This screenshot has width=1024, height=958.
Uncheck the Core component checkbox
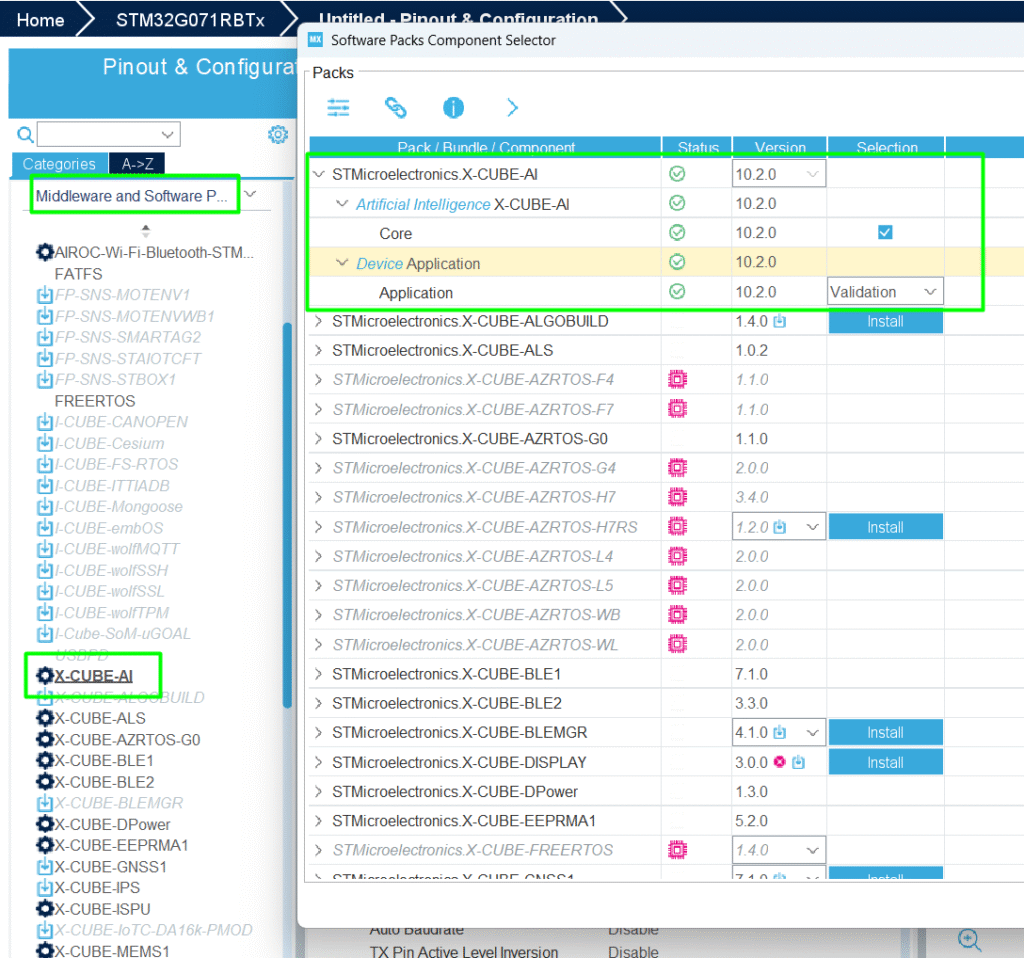tap(885, 233)
